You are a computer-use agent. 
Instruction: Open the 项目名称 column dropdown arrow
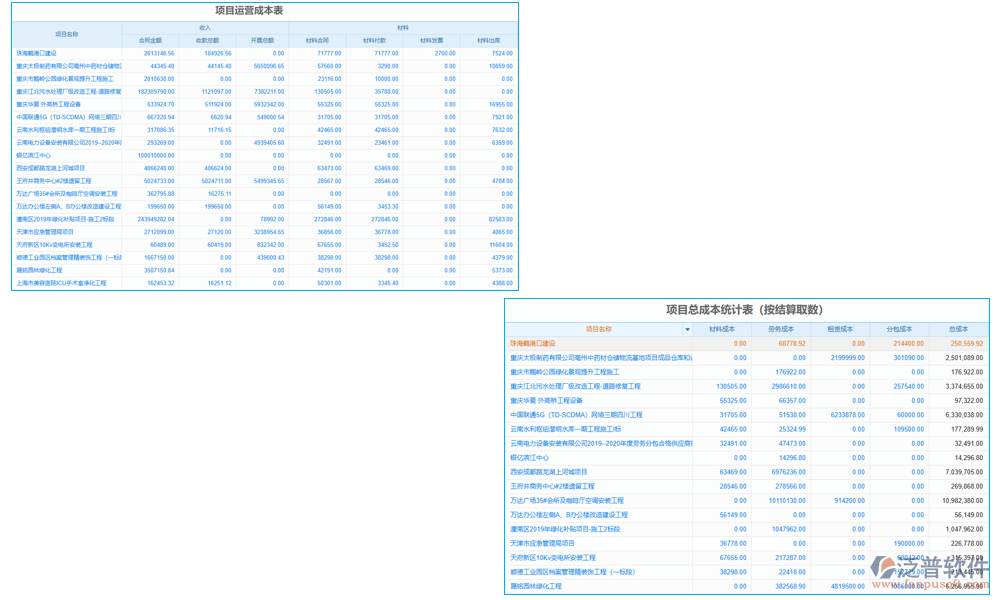tap(687, 330)
